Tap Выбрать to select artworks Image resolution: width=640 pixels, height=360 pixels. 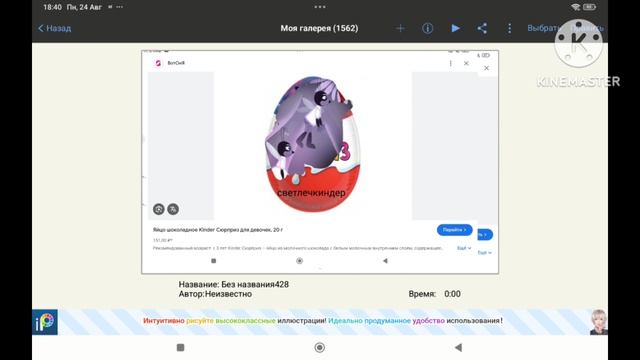tap(543, 28)
